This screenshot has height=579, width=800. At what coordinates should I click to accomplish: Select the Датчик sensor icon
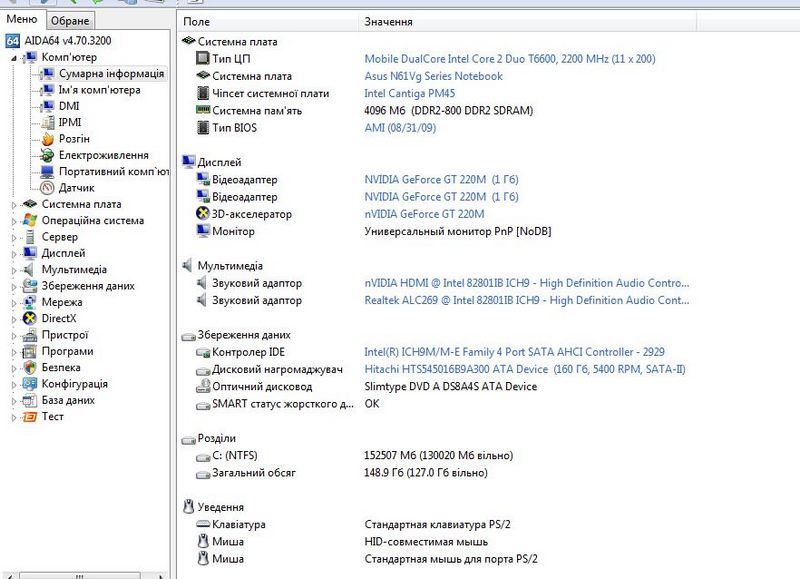point(47,188)
